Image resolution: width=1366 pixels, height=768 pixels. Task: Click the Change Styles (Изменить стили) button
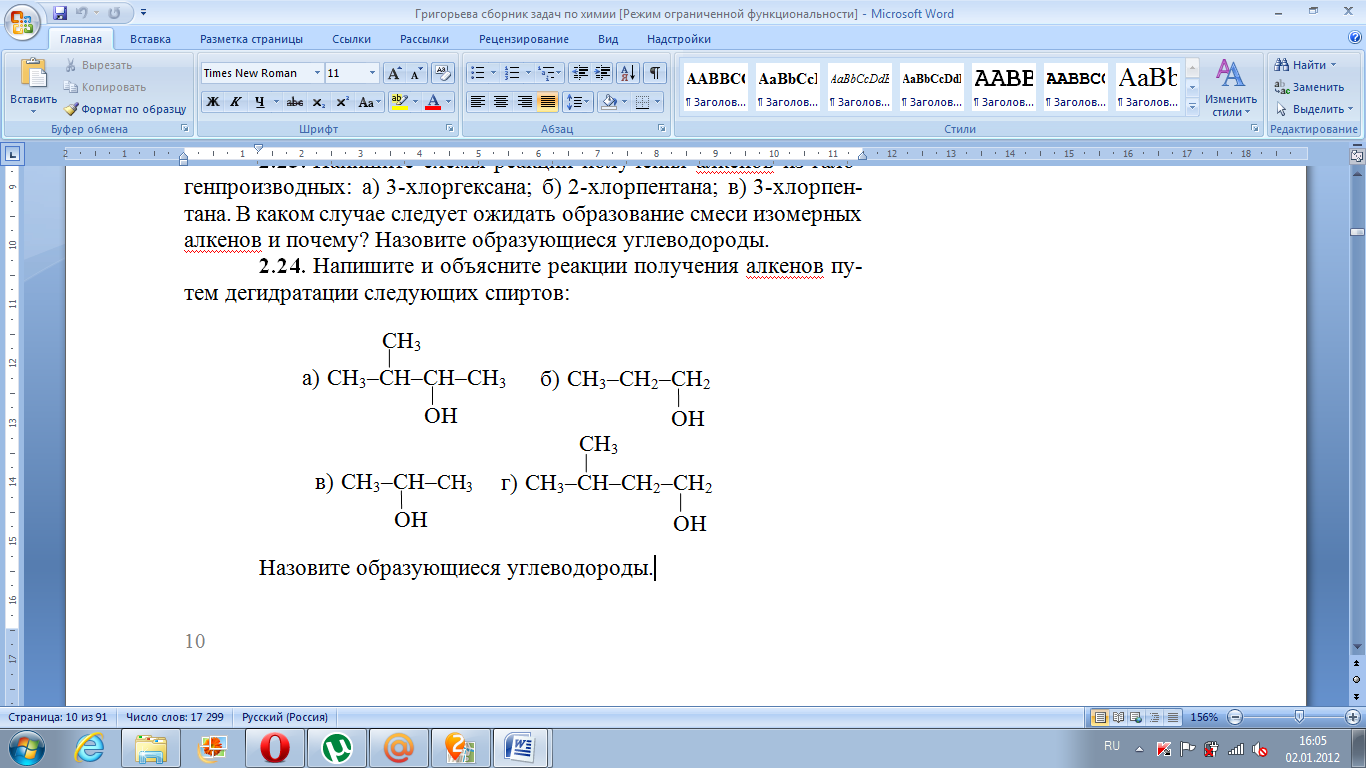pyautogui.click(x=1230, y=87)
